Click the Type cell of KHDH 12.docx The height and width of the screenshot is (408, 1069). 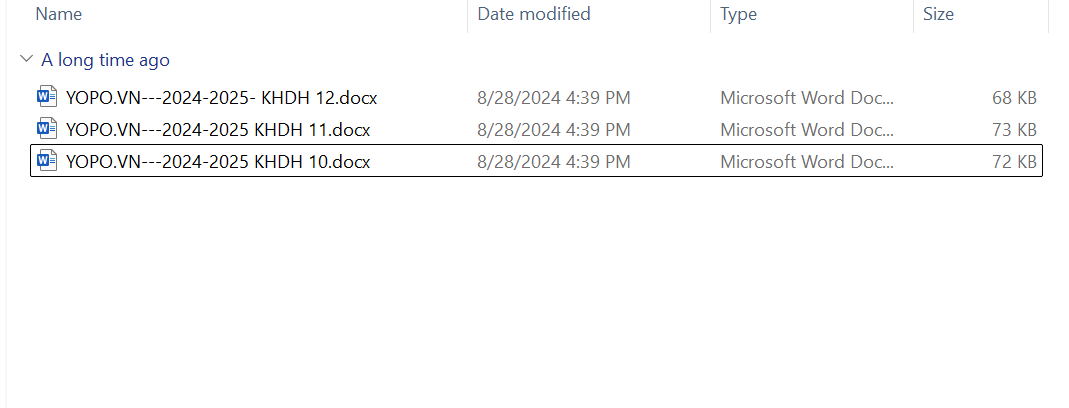[807, 98]
